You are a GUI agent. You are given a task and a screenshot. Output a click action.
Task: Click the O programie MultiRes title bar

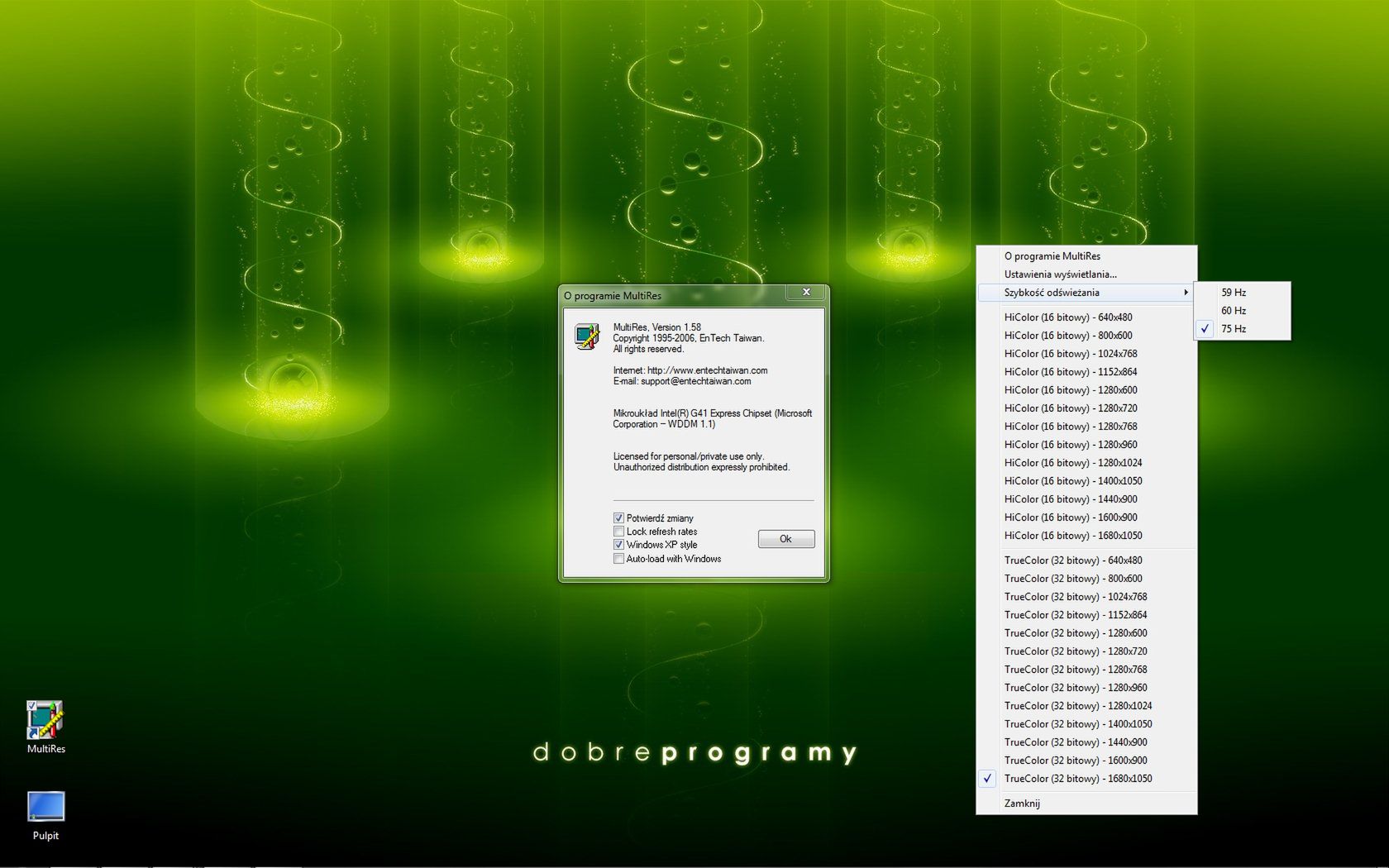674,295
